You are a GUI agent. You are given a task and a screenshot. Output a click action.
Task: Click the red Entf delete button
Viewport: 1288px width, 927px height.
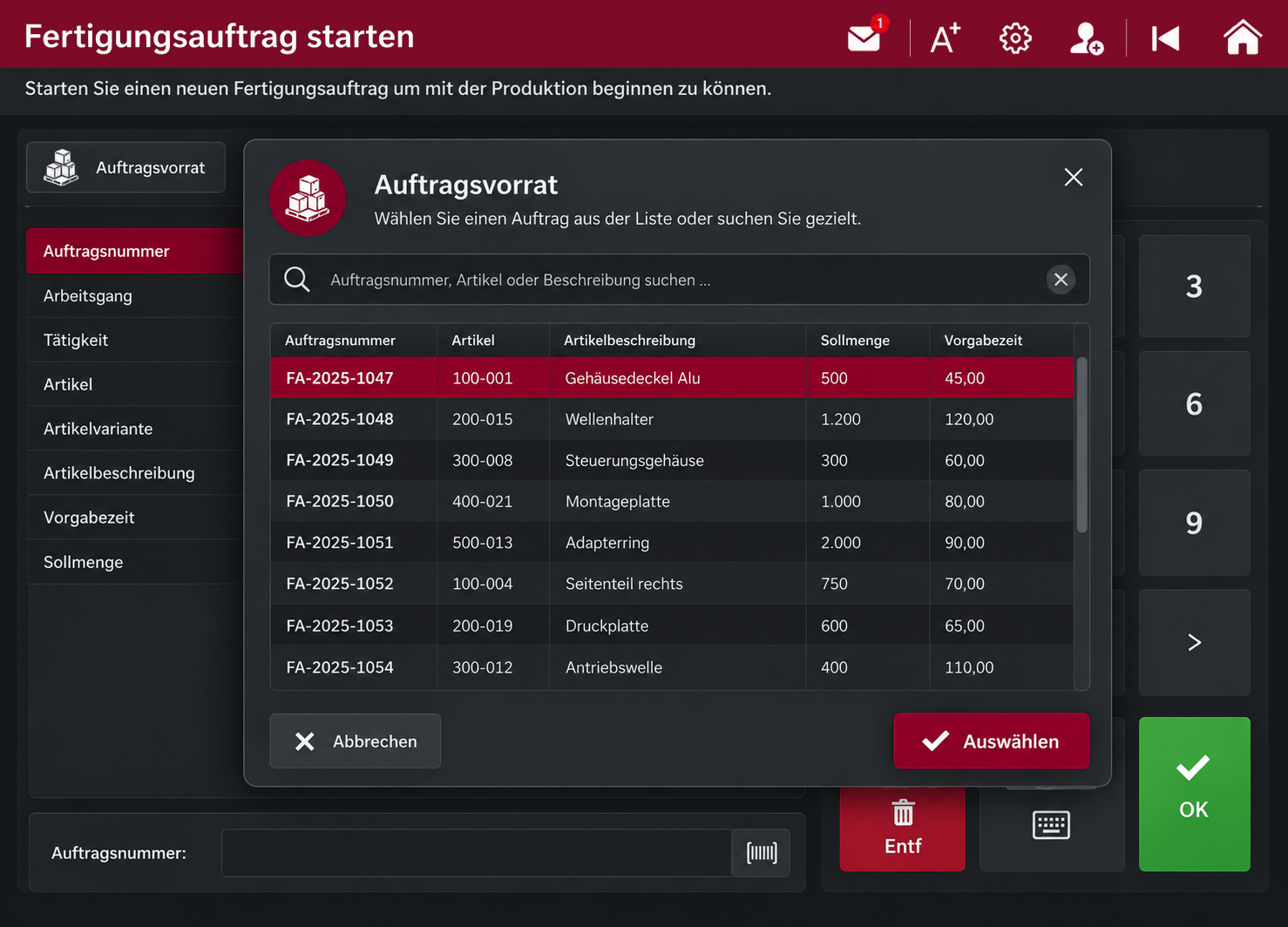tap(903, 829)
